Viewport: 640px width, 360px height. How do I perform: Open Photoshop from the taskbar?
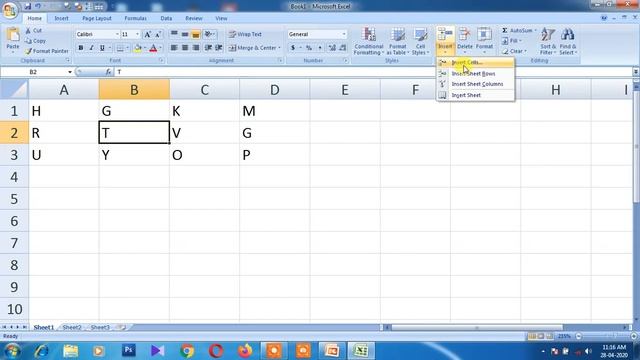129,350
